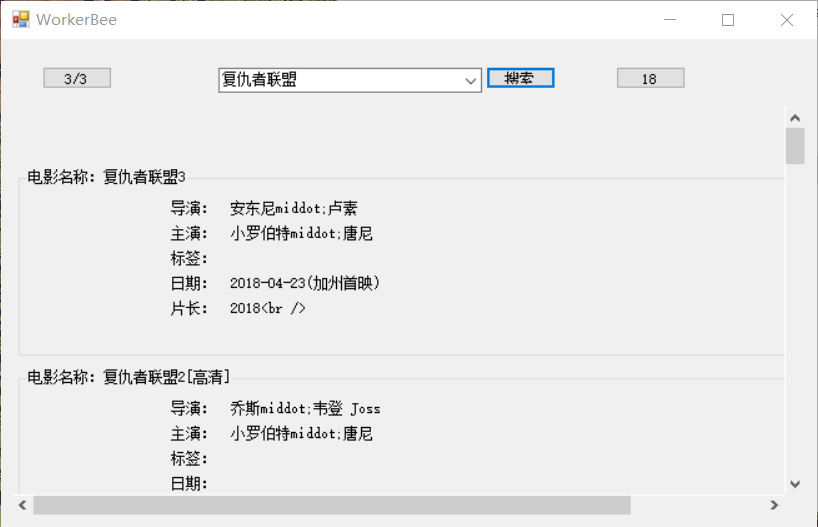Minimize the WorkerBee window
Viewport: 818px width, 527px height.
(670, 20)
